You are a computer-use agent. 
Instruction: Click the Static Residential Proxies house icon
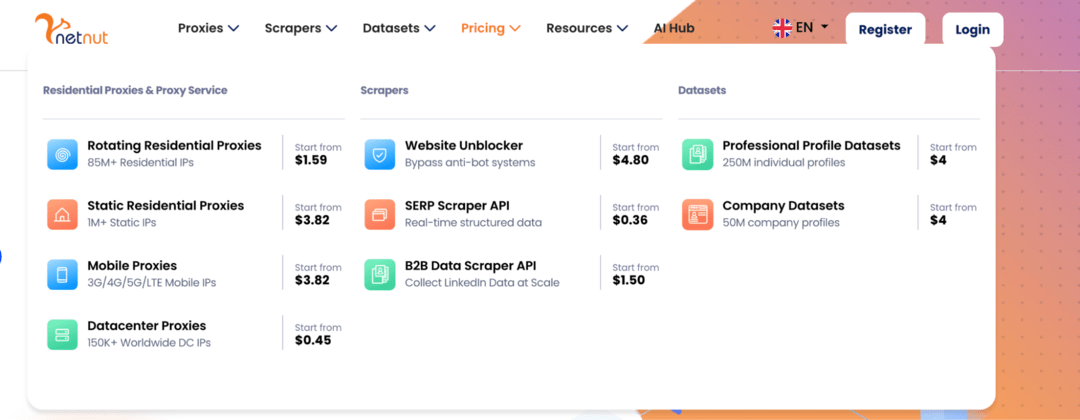62,214
